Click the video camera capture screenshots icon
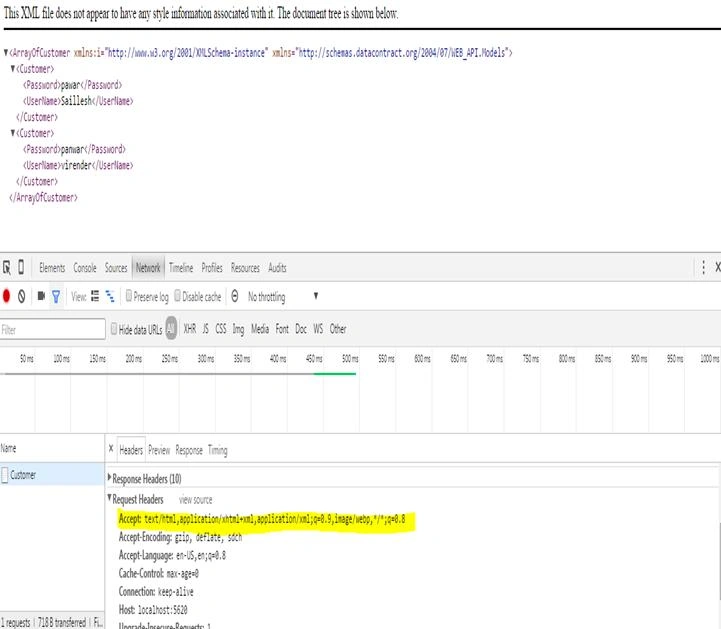Viewport: 721px width, 629px height. 41,296
